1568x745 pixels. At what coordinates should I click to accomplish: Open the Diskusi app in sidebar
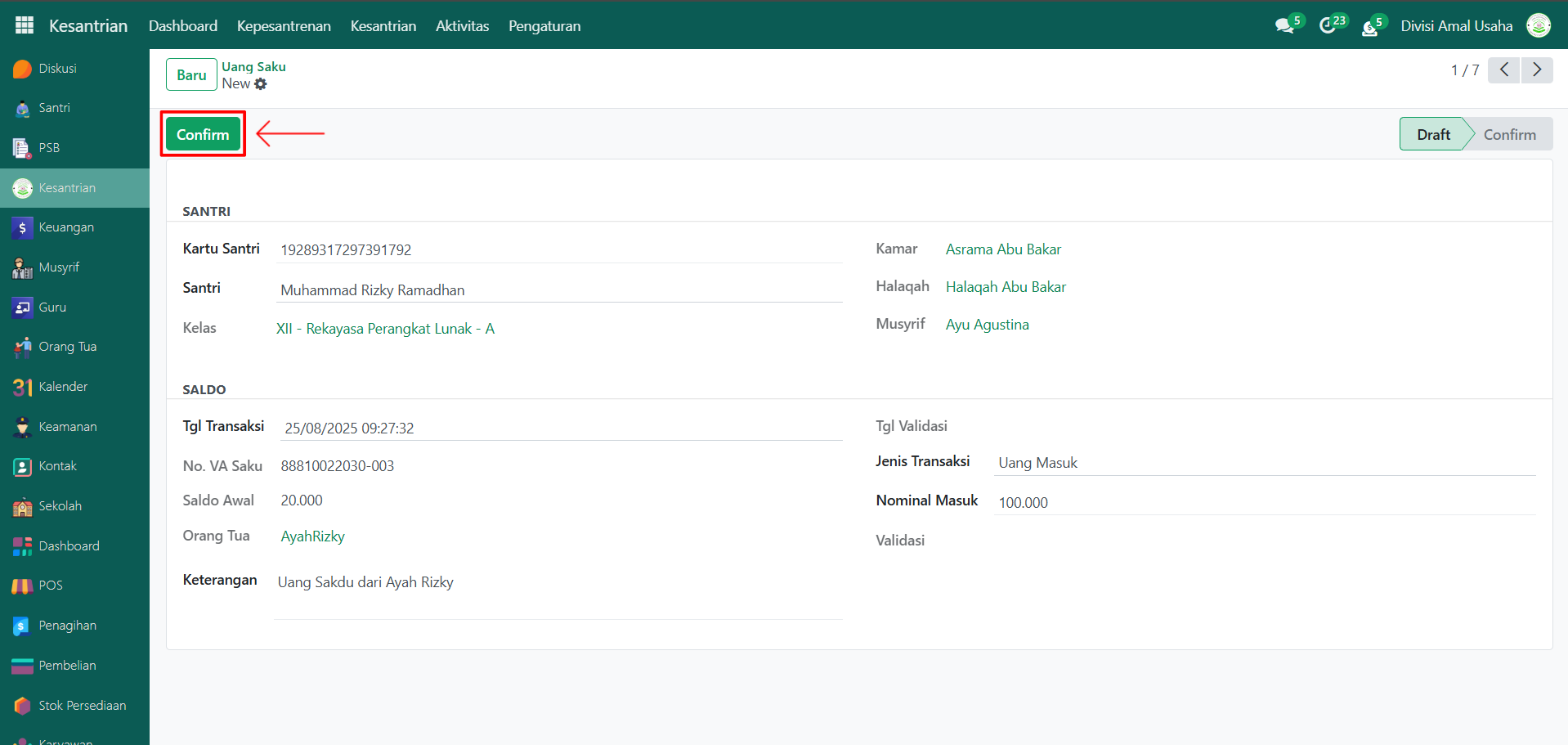(x=57, y=69)
